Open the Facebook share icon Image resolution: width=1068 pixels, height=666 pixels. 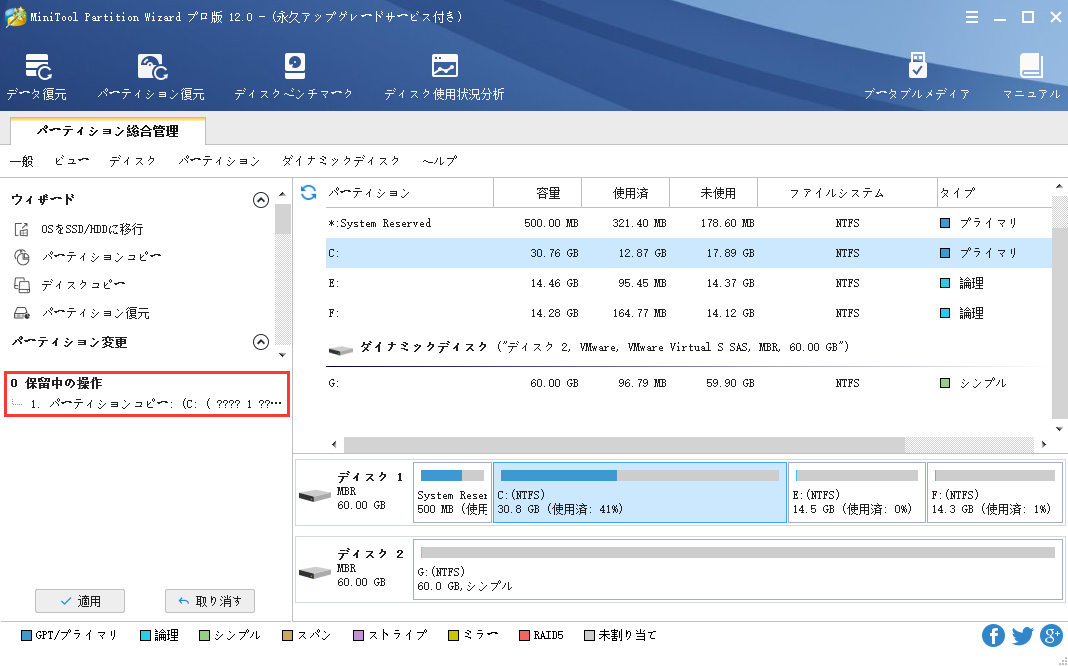coord(993,635)
